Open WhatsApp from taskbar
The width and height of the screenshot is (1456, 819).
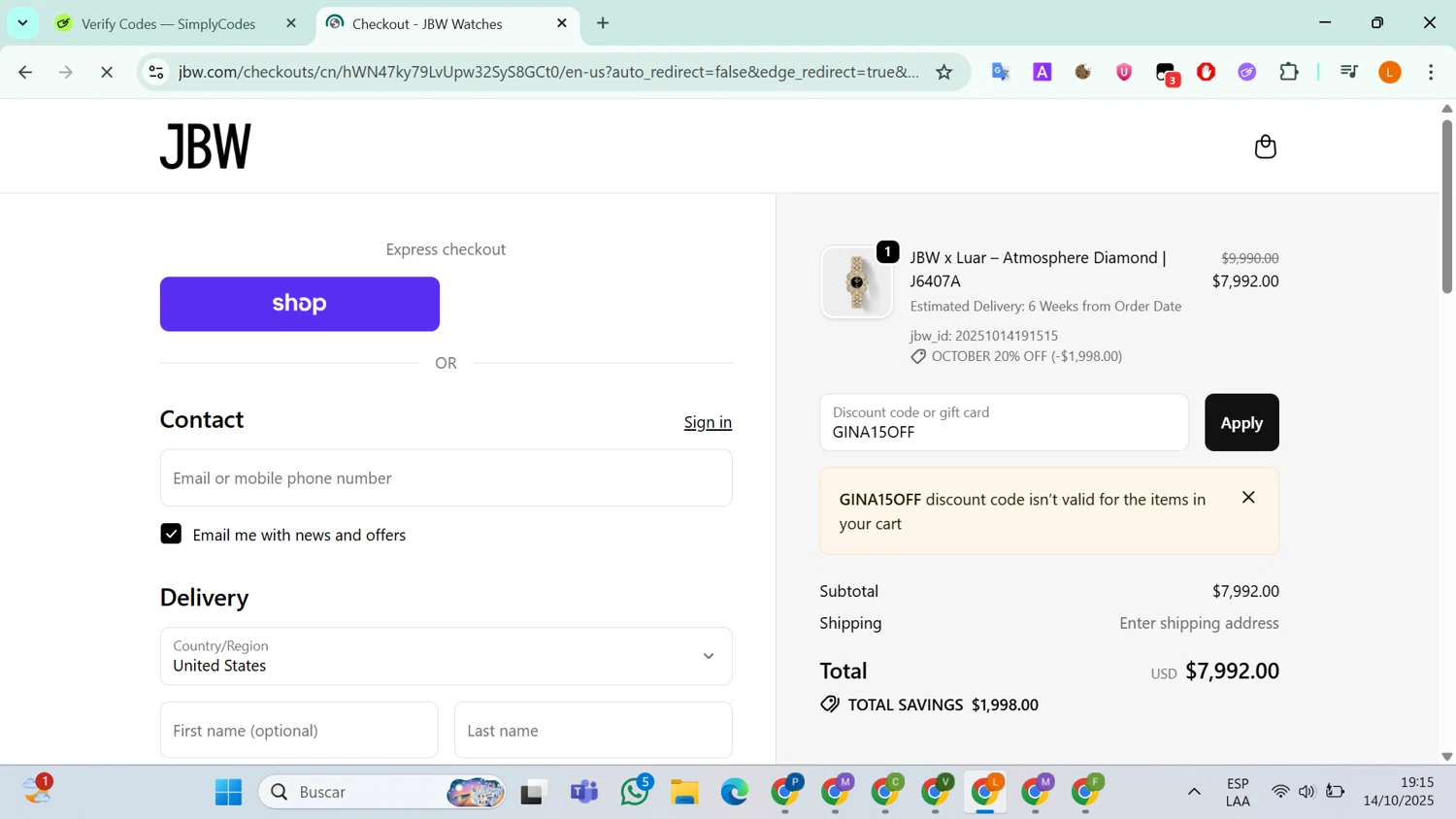coord(636,791)
